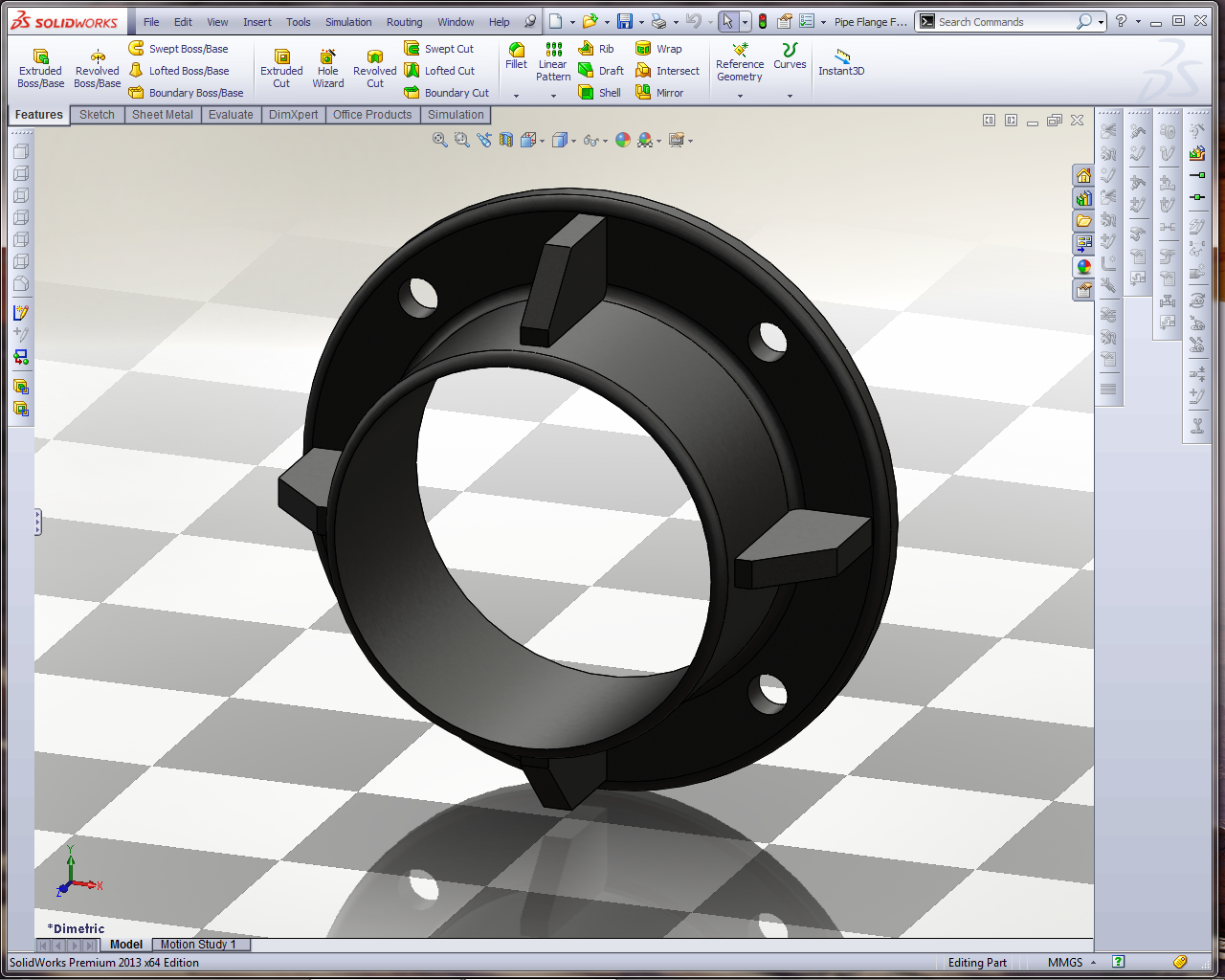Screen dimensions: 1225x980
Task: Open SolidWorks Resources home tab
Action: click(x=1083, y=176)
